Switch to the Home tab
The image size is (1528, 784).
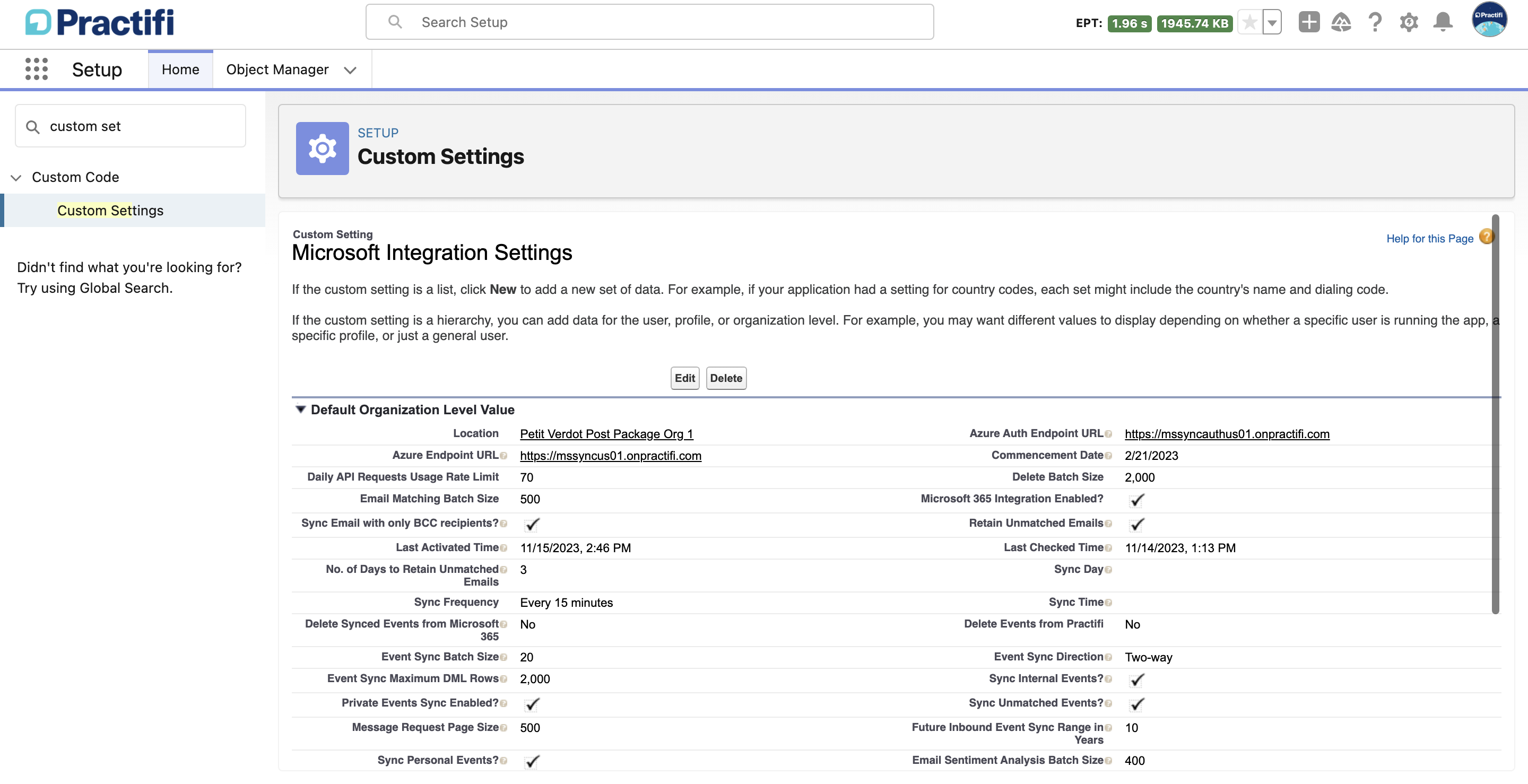pyautogui.click(x=180, y=69)
